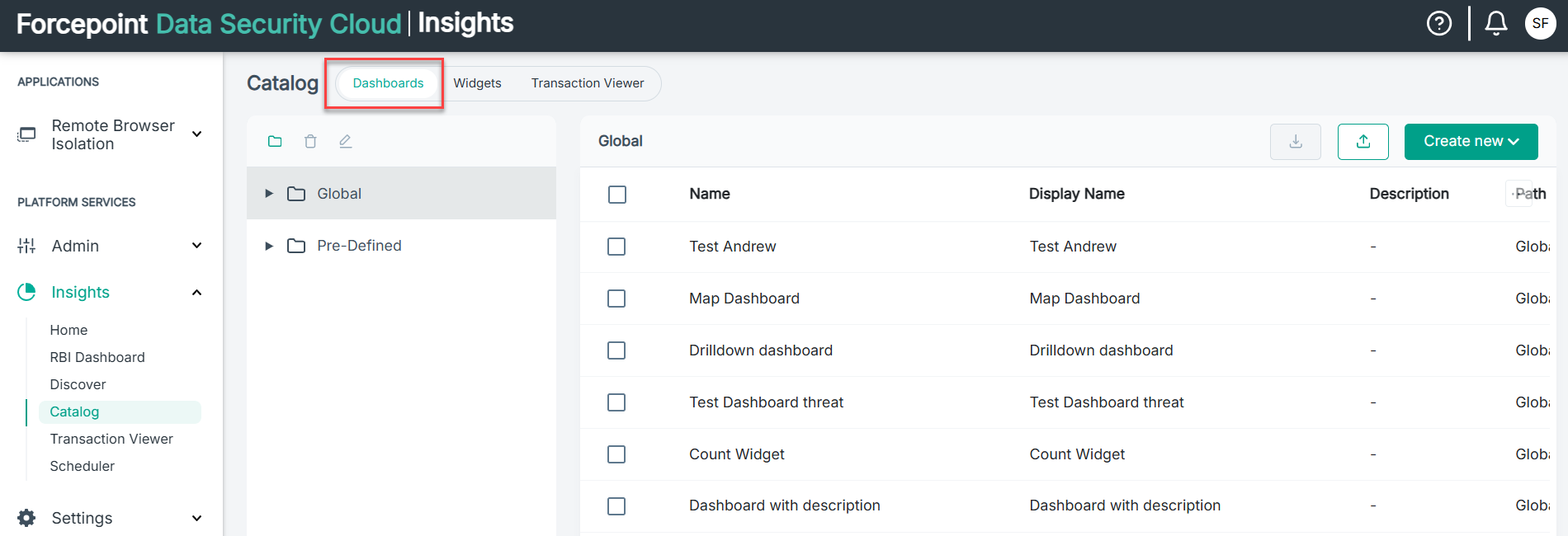
Task: Open Discover in the sidebar
Action: click(x=78, y=384)
